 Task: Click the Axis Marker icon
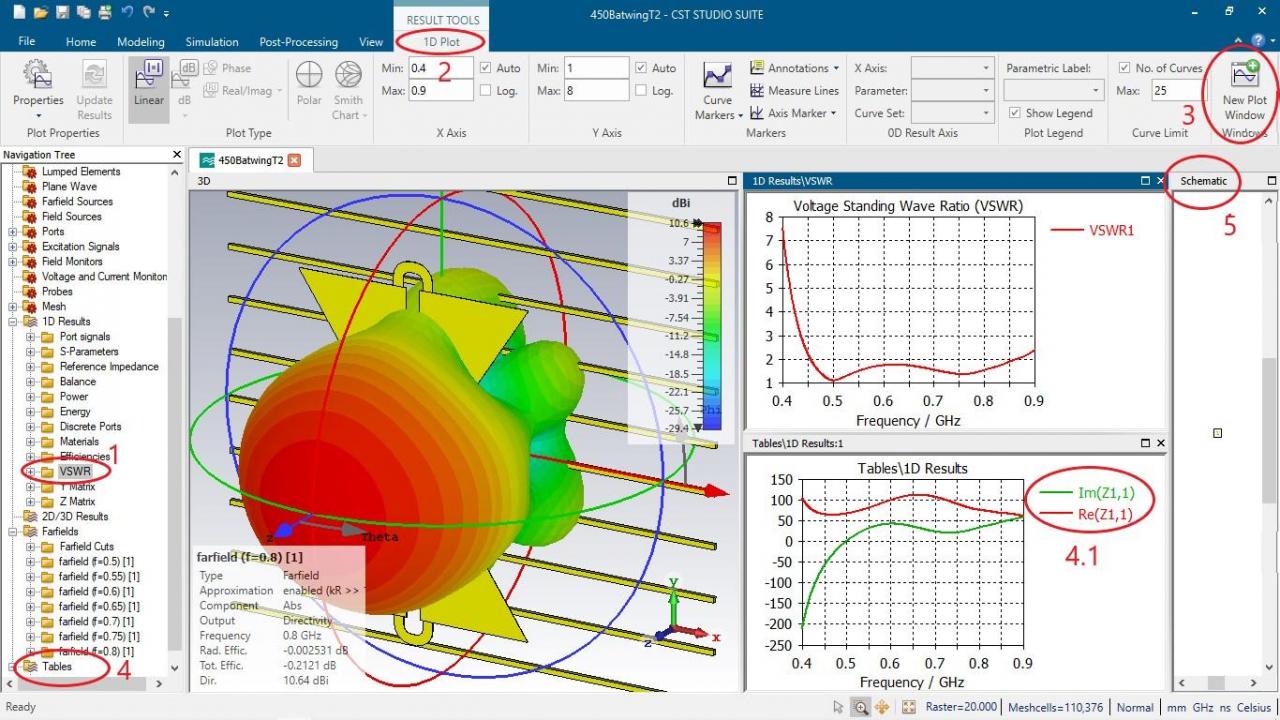[x=757, y=113]
